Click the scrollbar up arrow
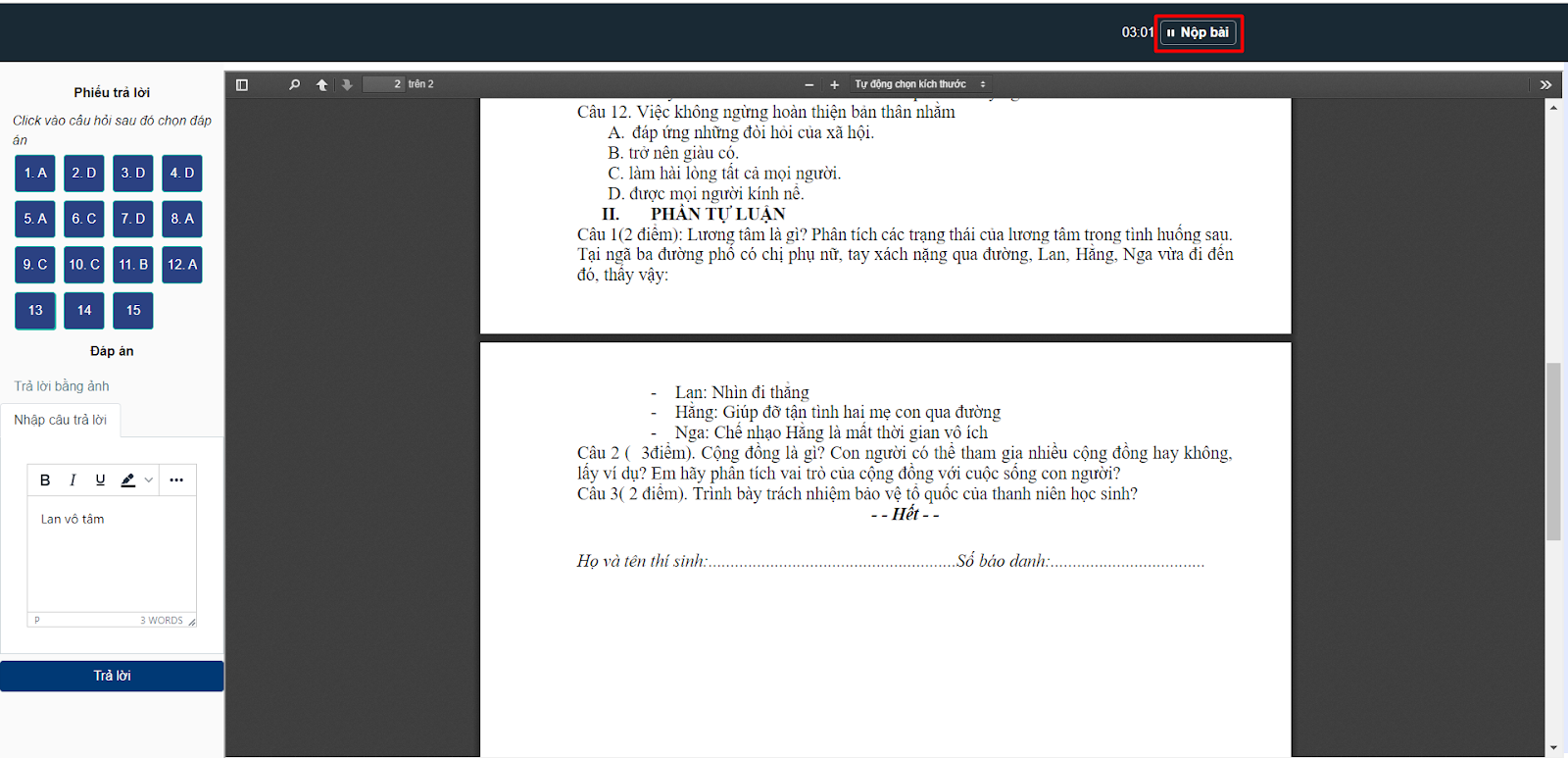Image resolution: width=1568 pixels, height=758 pixels. click(x=1553, y=107)
